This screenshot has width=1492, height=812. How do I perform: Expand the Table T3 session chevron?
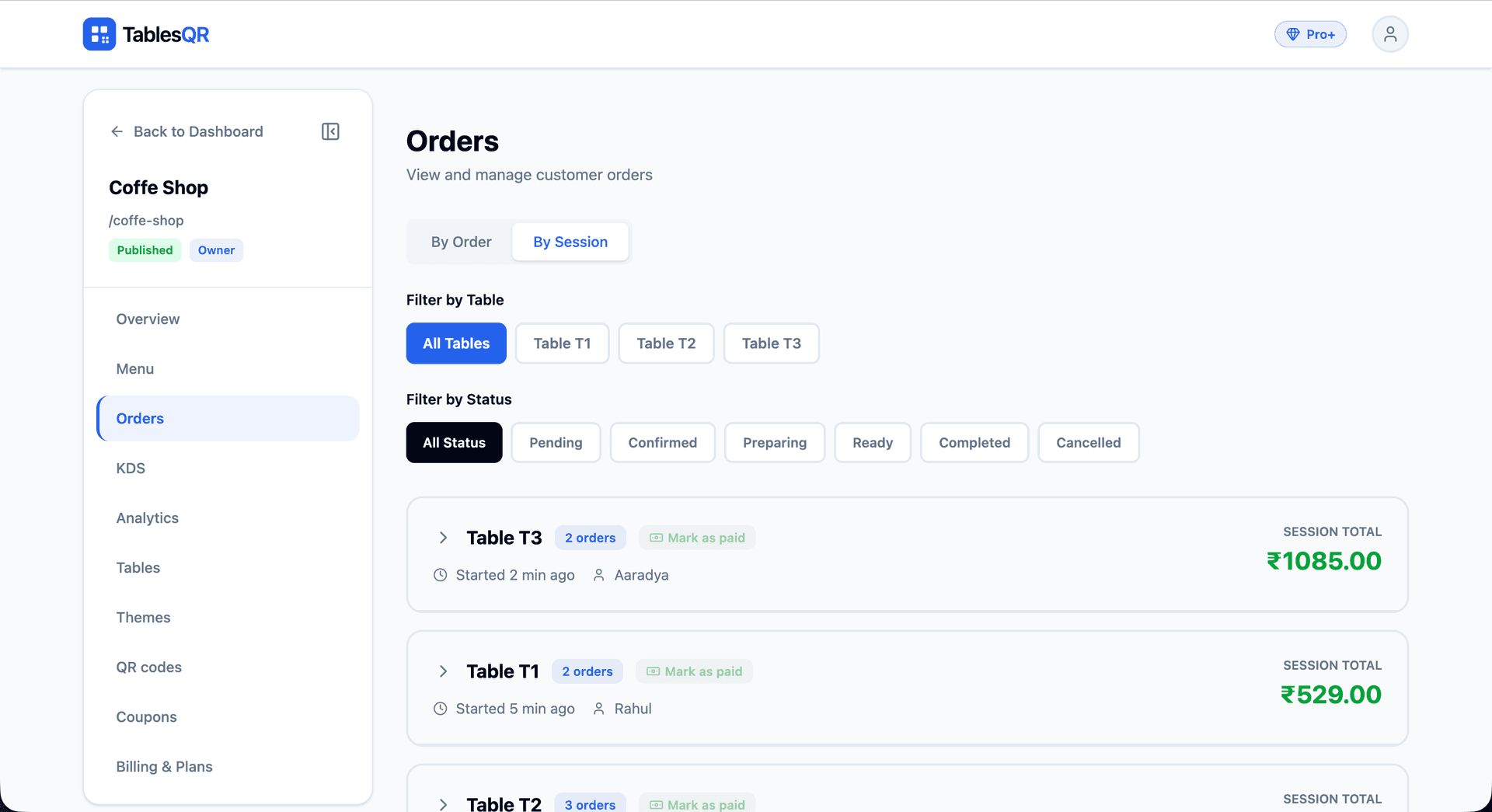443,538
